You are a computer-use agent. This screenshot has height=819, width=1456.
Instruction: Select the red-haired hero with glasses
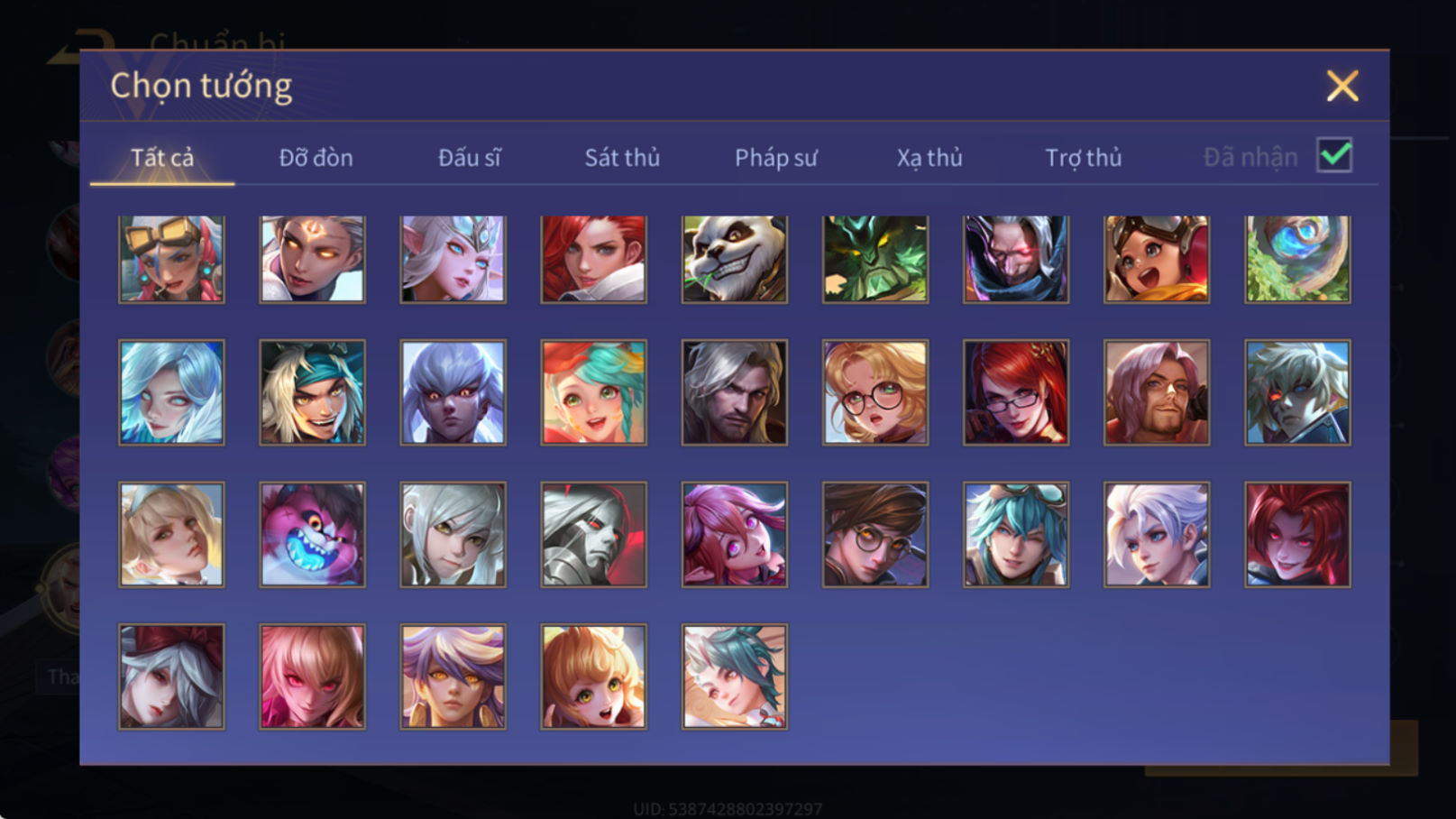[x=1015, y=392]
